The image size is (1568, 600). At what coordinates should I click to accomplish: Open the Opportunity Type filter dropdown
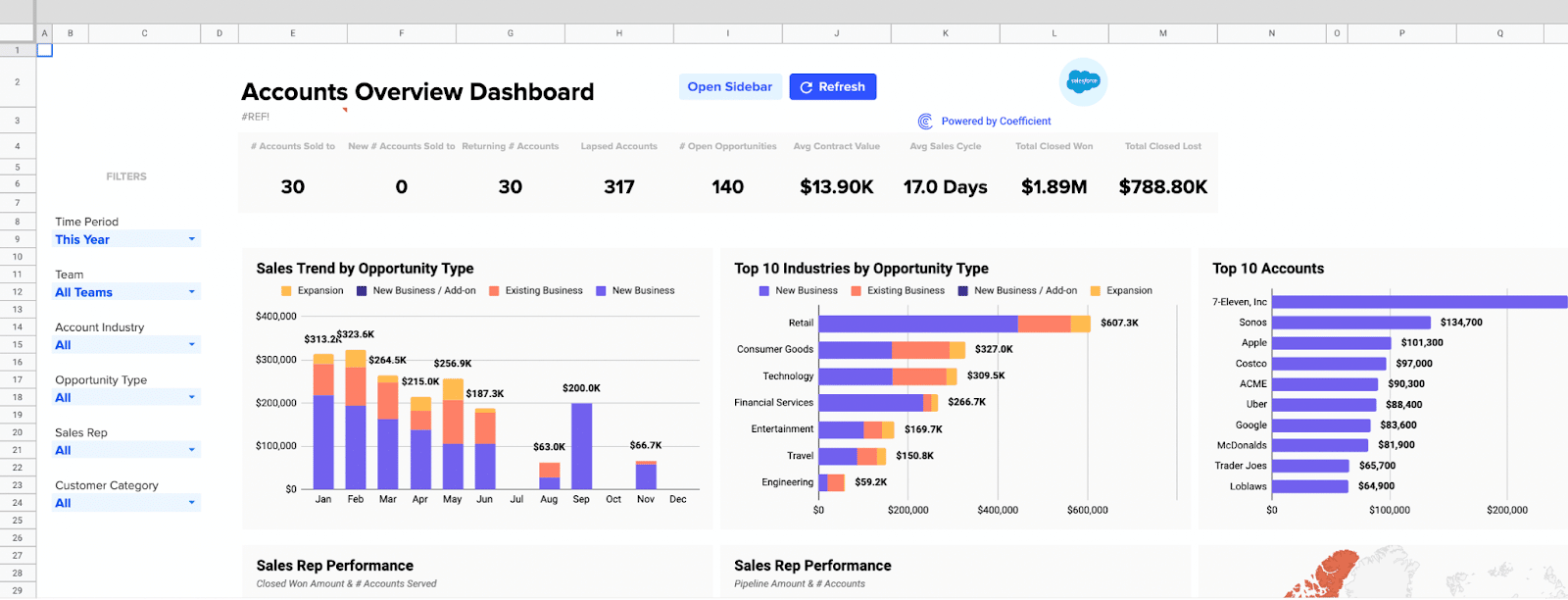point(191,398)
